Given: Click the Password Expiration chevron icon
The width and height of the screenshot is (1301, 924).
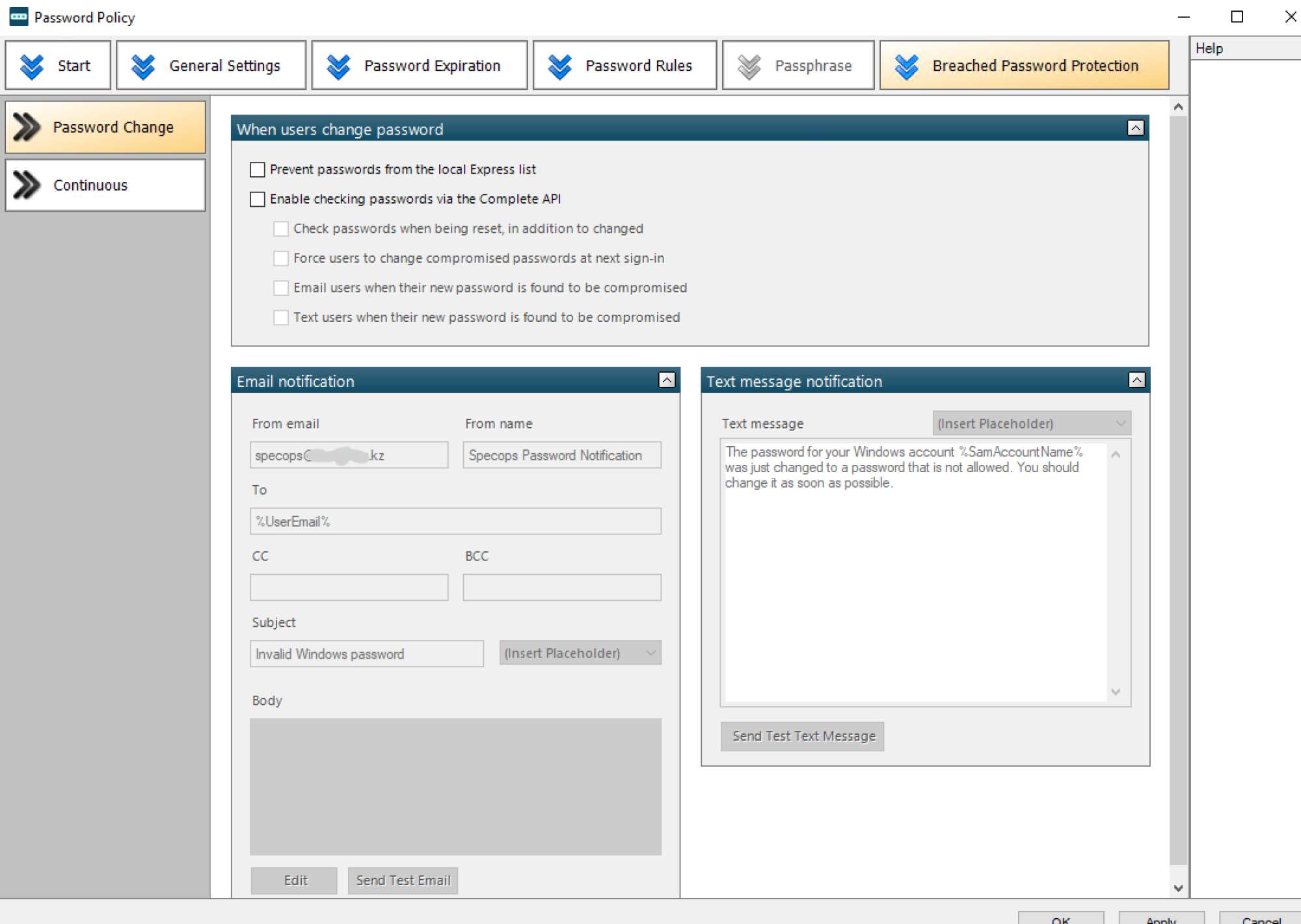Looking at the screenshot, I should tap(338, 66).
